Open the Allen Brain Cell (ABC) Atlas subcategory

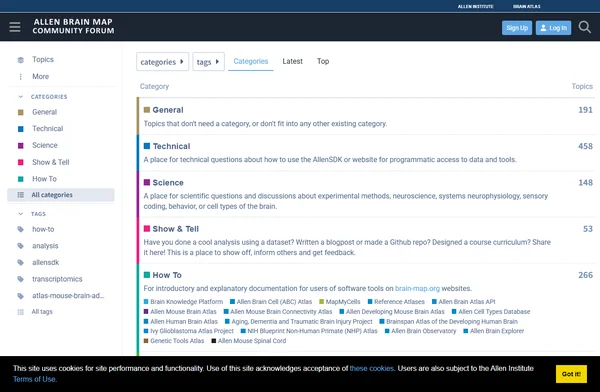point(271,302)
